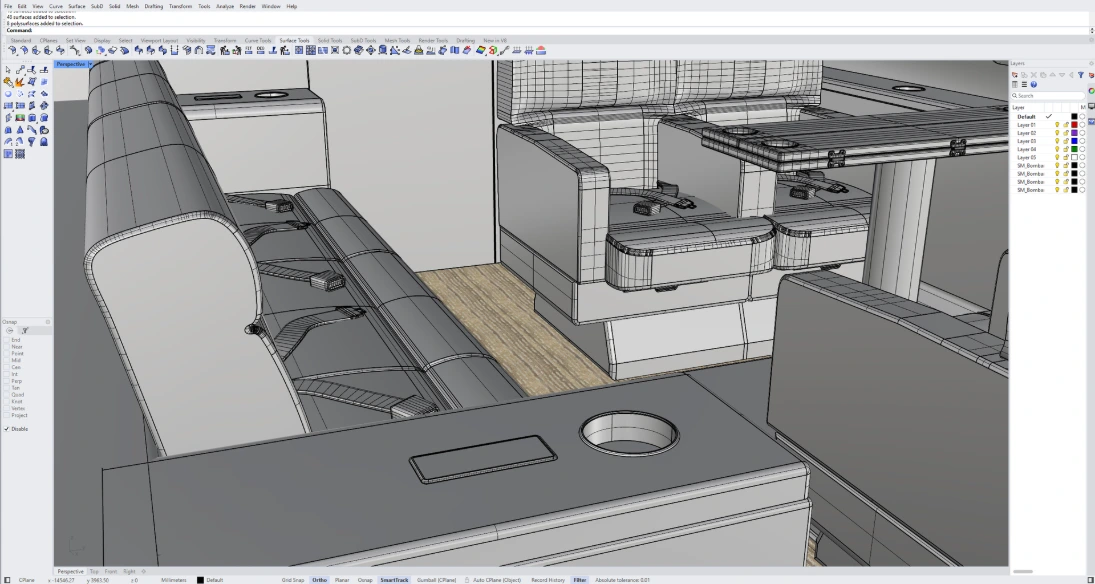Toggle visibility lightbulb for Layer 01
Image resolution: width=1095 pixels, height=584 pixels.
point(1057,125)
